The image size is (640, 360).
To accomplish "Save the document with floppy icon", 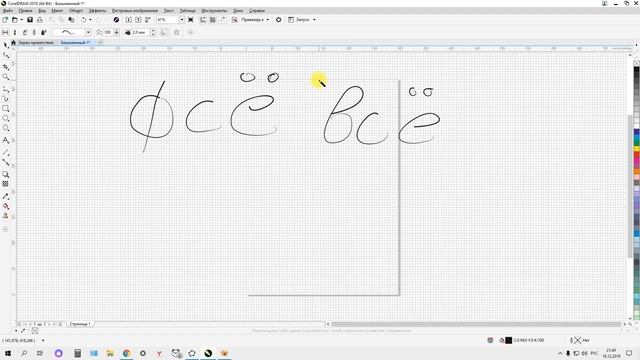I will tap(30, 20).
